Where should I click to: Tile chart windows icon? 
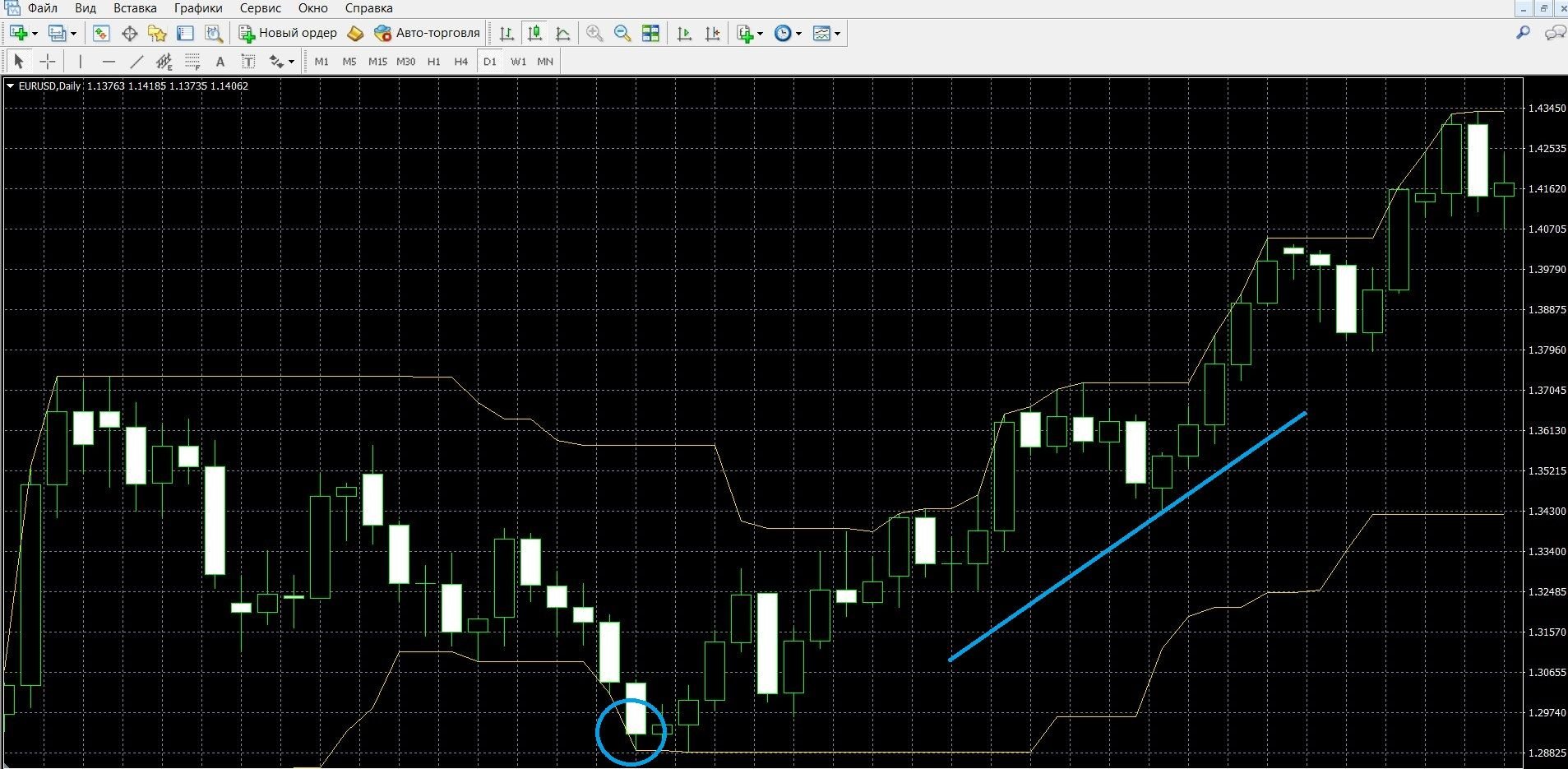[x=650, y=34]
